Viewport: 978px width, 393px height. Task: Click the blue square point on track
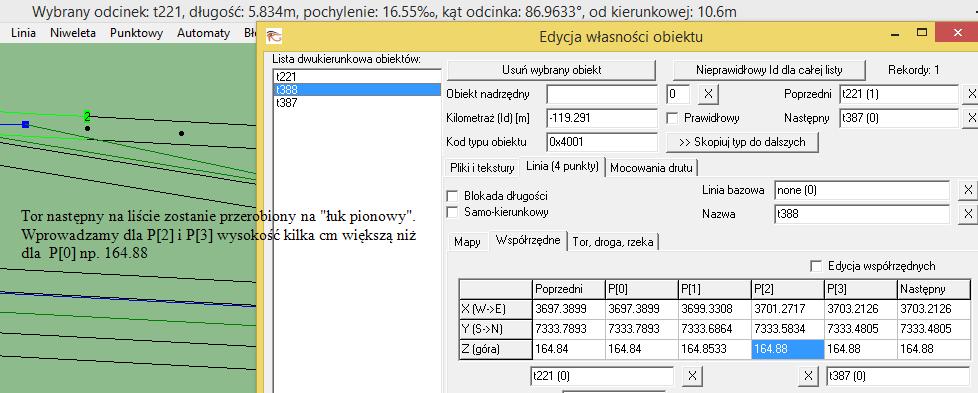tap(26, 125)
